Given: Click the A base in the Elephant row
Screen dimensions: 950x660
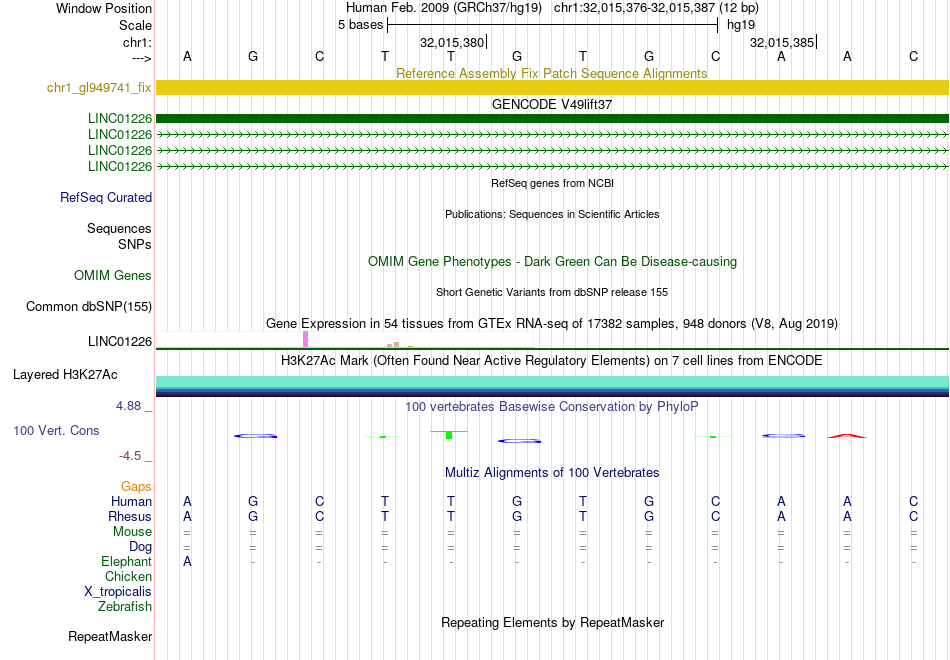Looking at the screenshot, I should click(x=187, y=562).
